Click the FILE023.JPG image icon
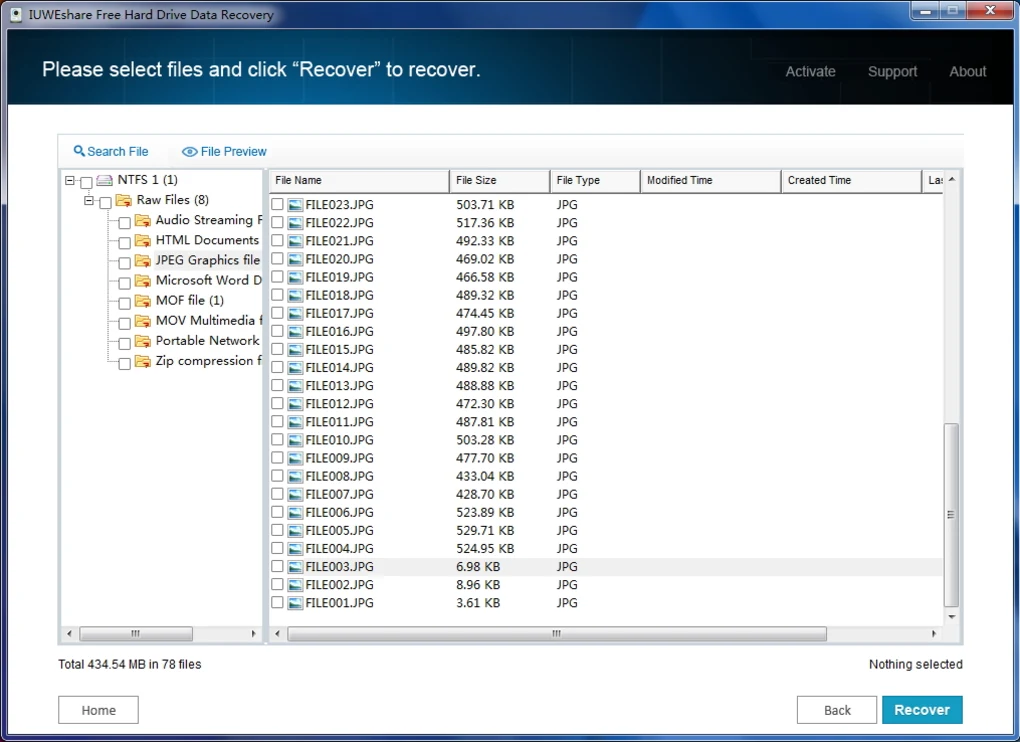The height and width of the screenshot is (742, 1020). click(x=295, y=205)
